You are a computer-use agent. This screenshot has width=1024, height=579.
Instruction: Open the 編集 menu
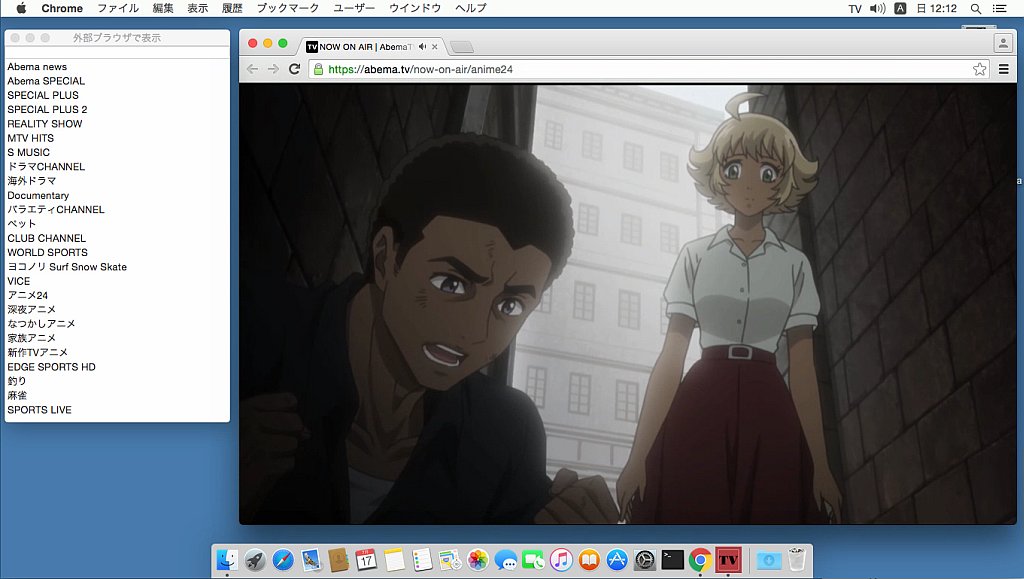pos(163,8)
